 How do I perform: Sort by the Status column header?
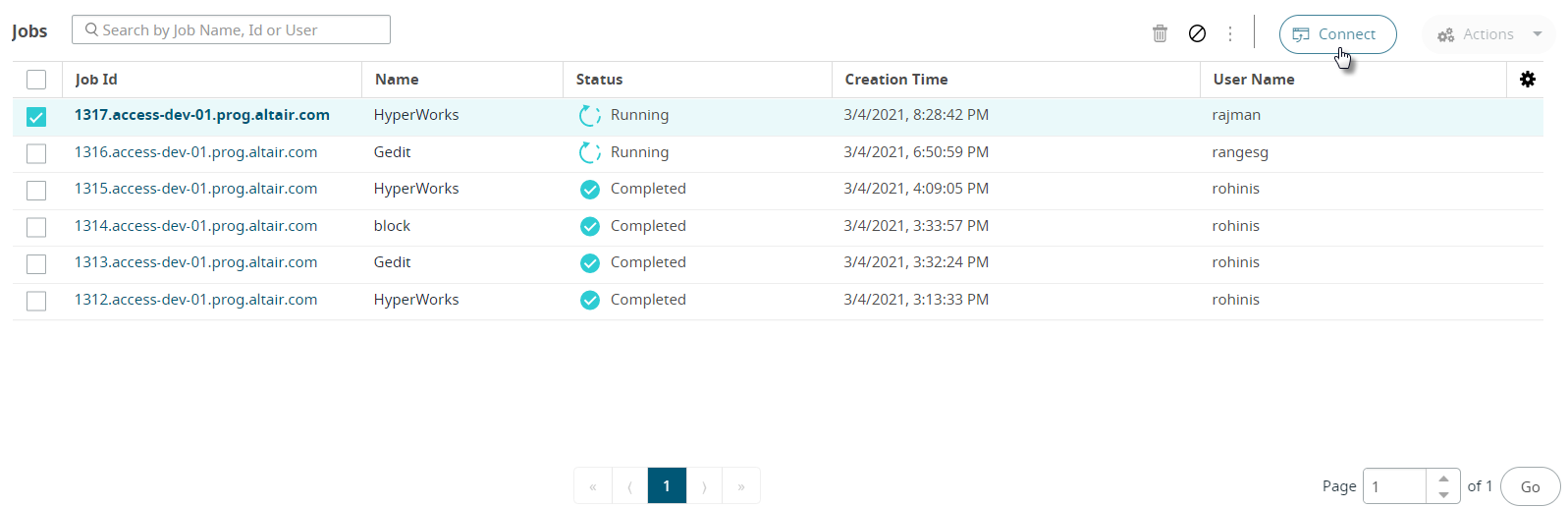pos(599,80)
